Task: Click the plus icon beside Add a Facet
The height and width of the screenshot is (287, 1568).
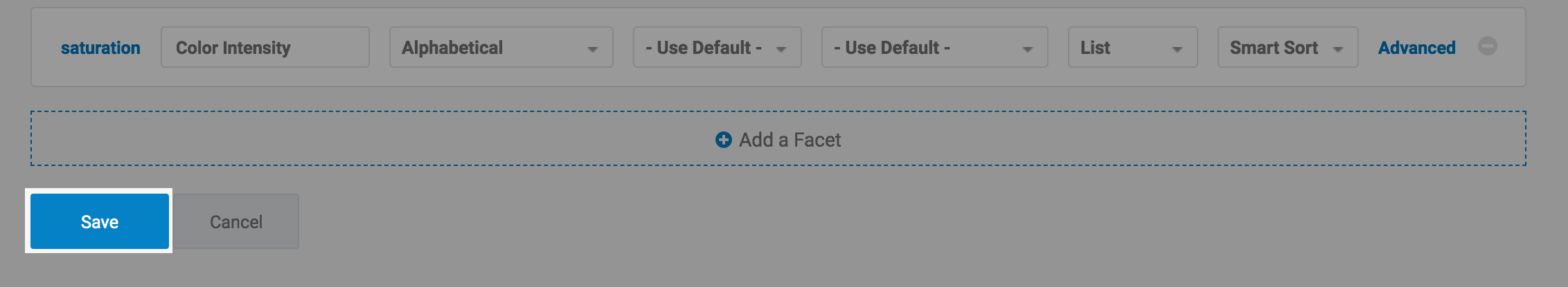Action: point(723,140)
